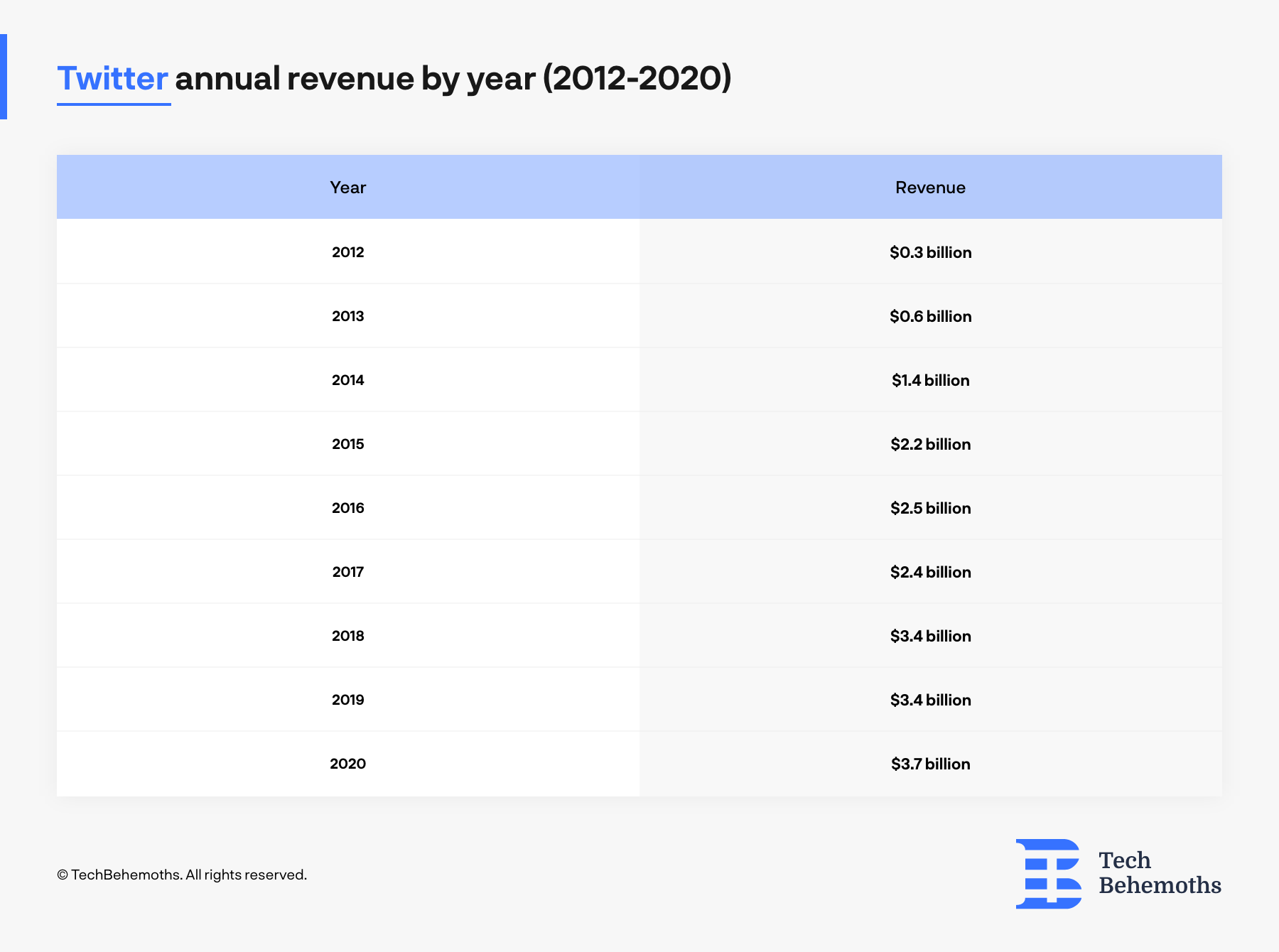Viewport: 1279px width, 952px height.
Task: Select the 2012 year cell
Action: pyautogui.click(x=348, y=252)
